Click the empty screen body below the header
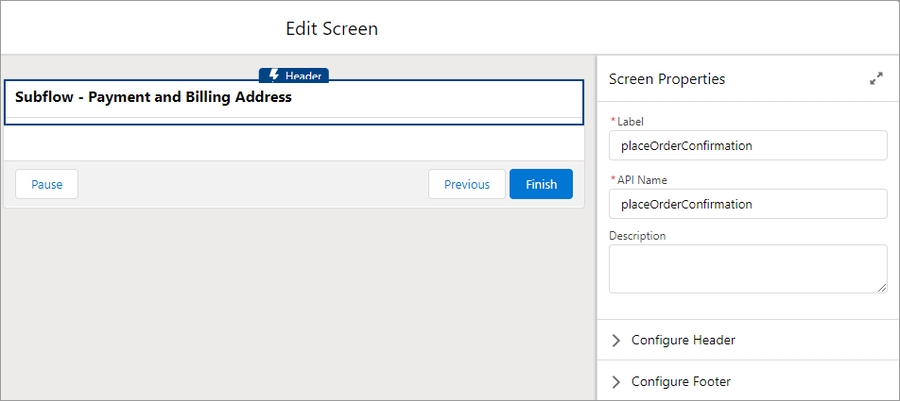900x401 pixels. click(x=293, y=142)
